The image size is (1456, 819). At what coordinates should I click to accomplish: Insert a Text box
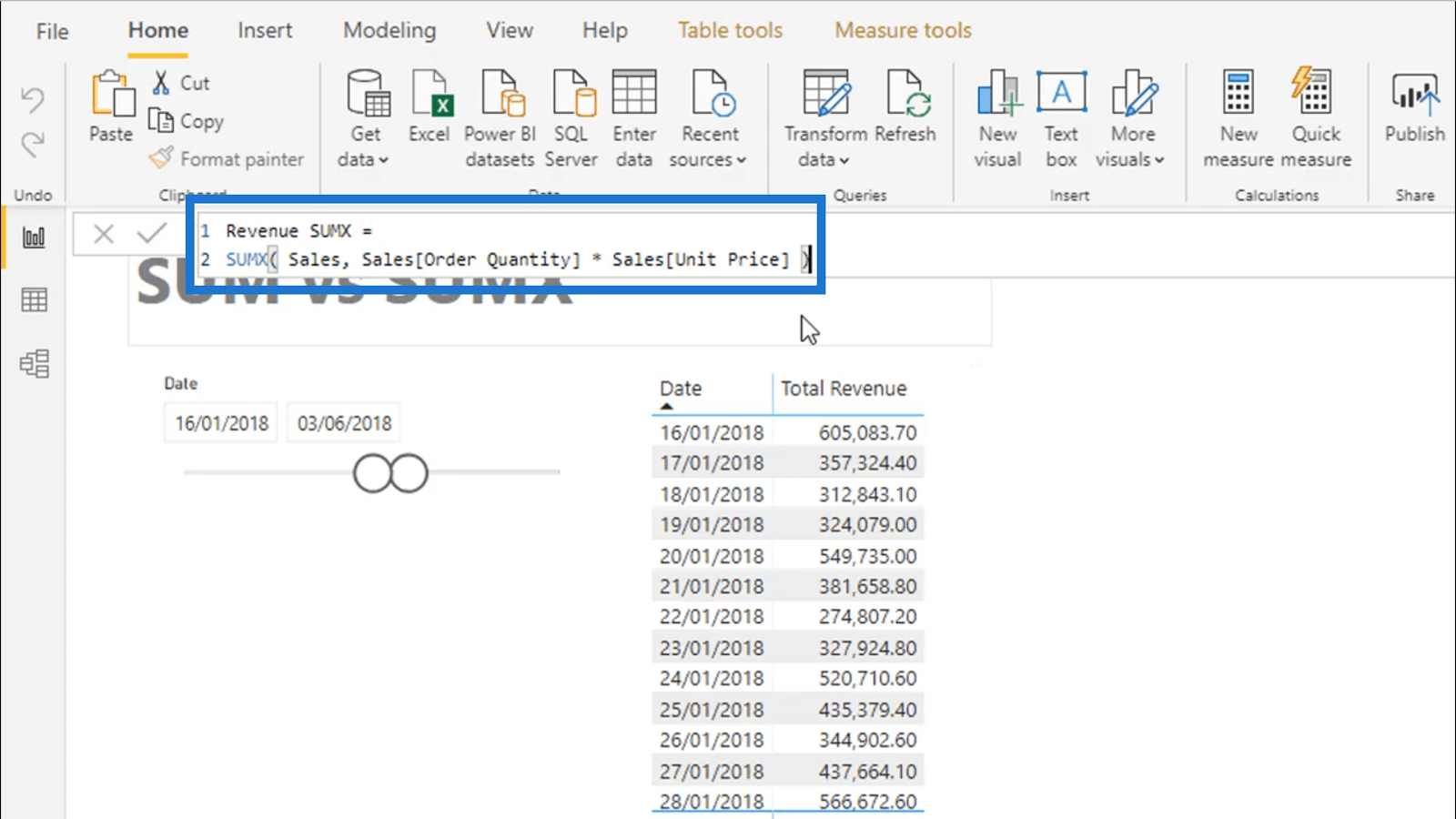coord(1061,119)
